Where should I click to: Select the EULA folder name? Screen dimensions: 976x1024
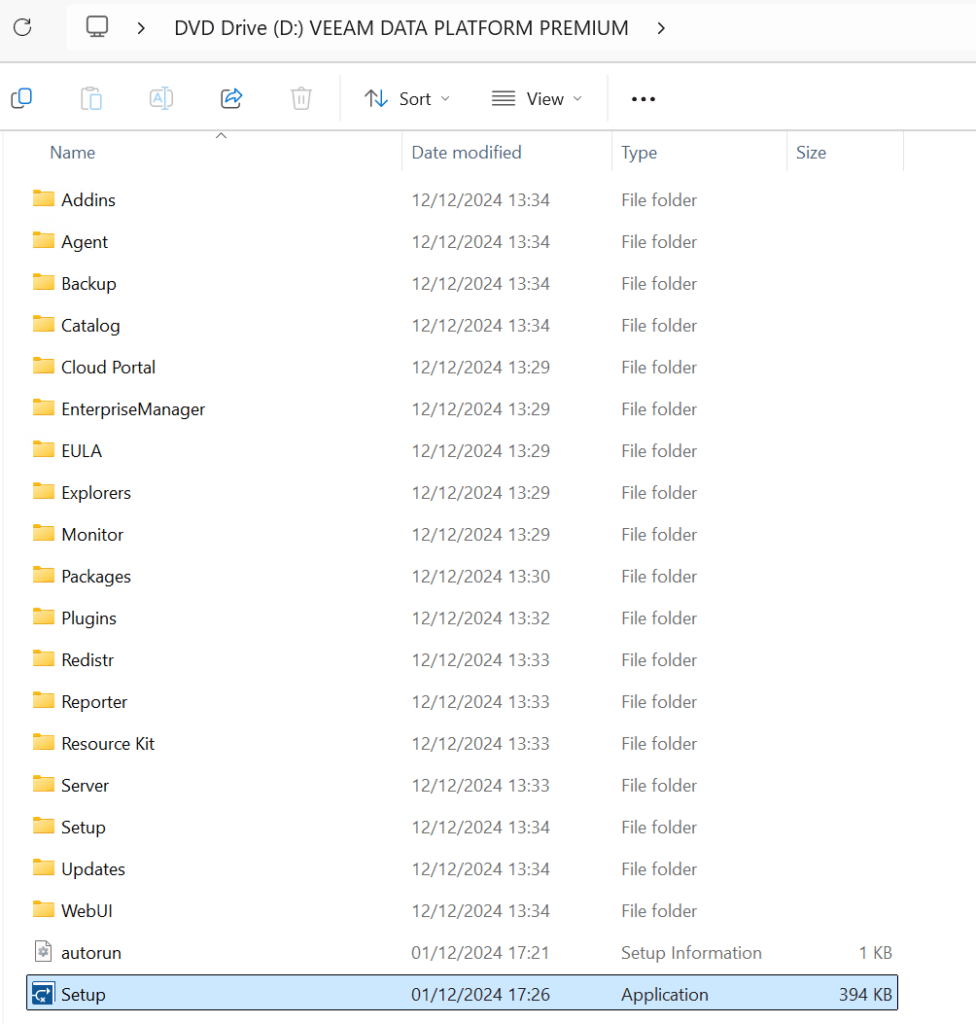coord(82,451)
